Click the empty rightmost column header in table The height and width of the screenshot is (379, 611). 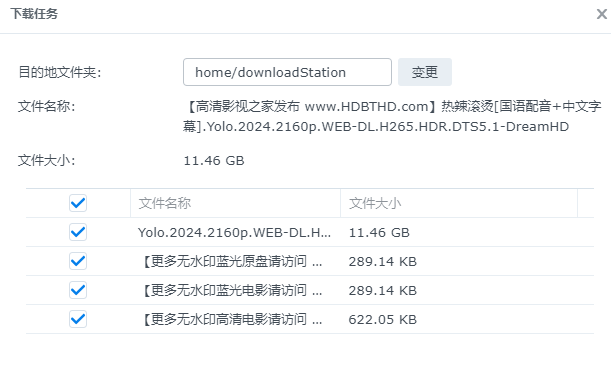(x=586, y=203)
